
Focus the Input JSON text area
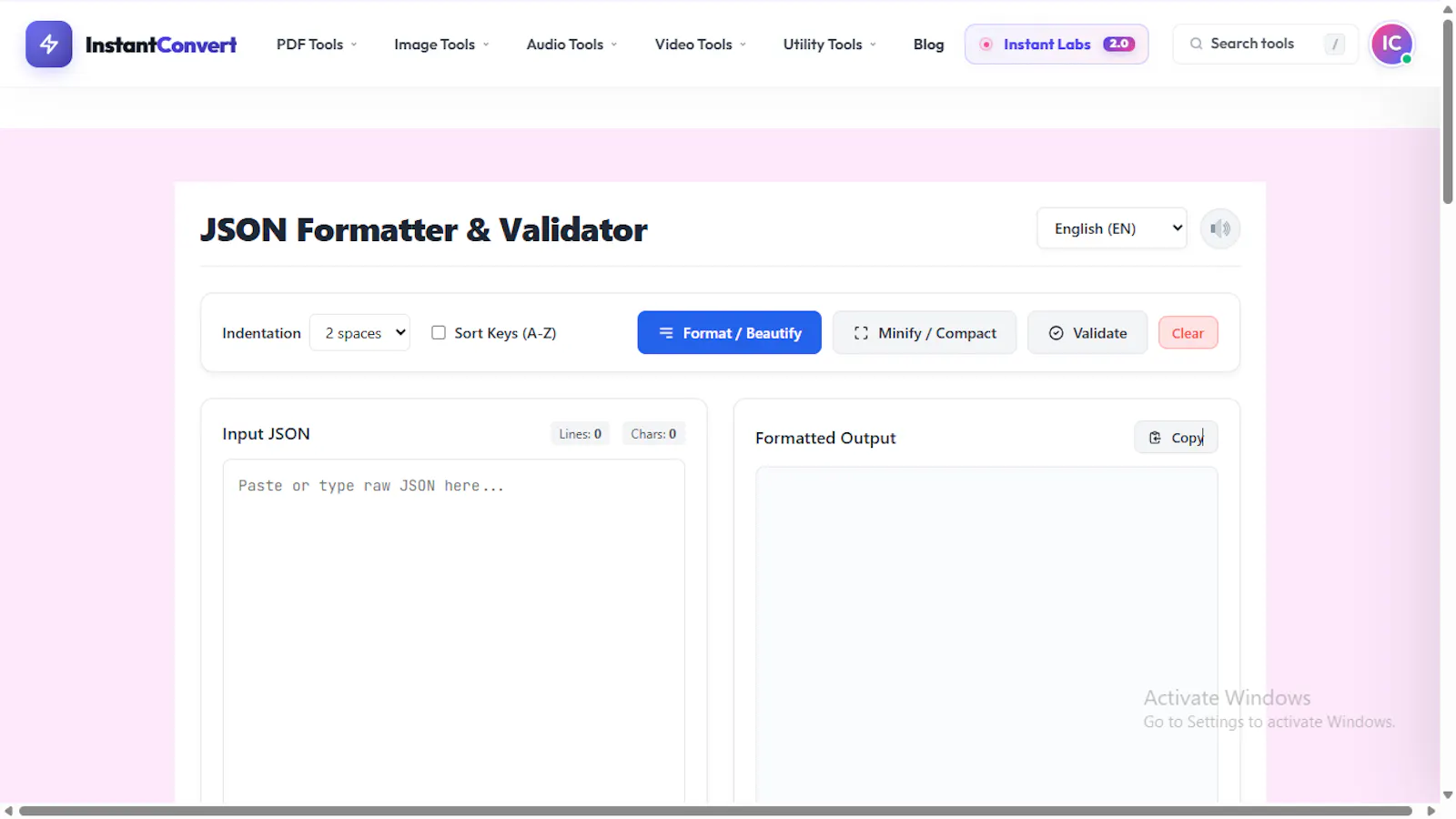coord(453,631)
